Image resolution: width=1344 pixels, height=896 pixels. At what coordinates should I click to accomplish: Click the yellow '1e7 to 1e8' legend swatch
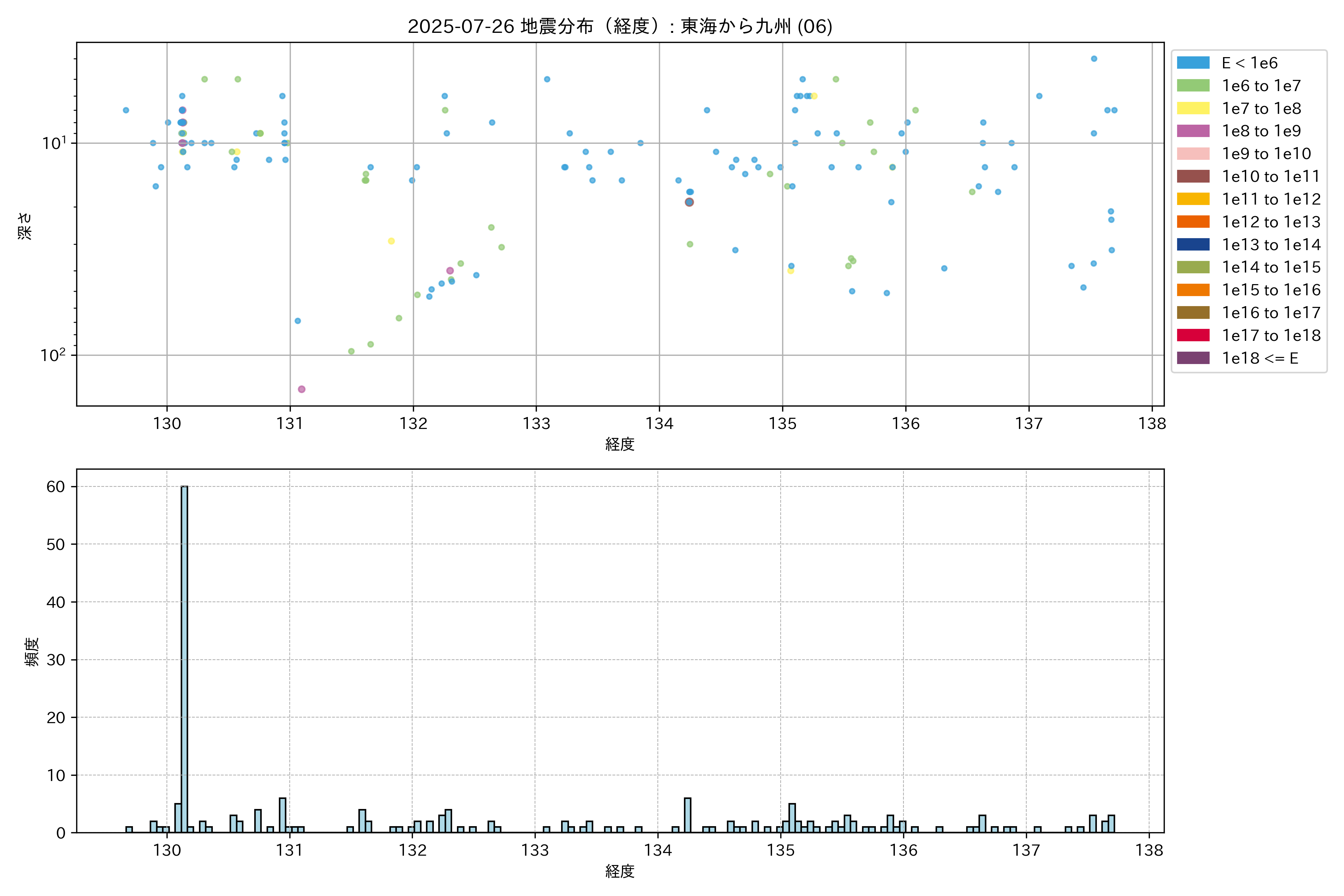tap(1192, 109)
